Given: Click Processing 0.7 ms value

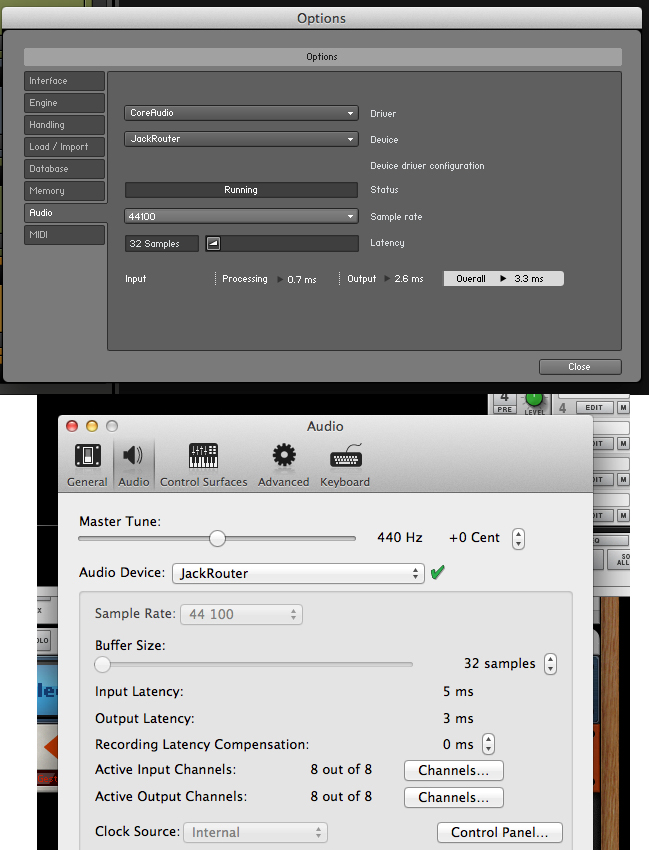Looking at the screenshot, I should click(302, 280).
